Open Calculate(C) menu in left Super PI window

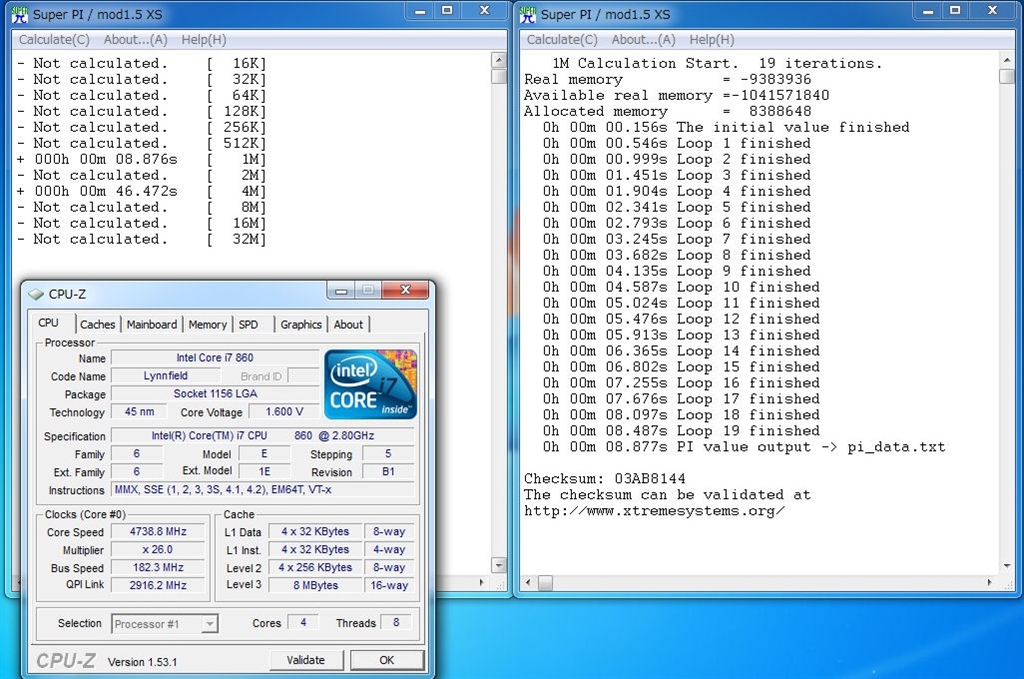(54, 40)
